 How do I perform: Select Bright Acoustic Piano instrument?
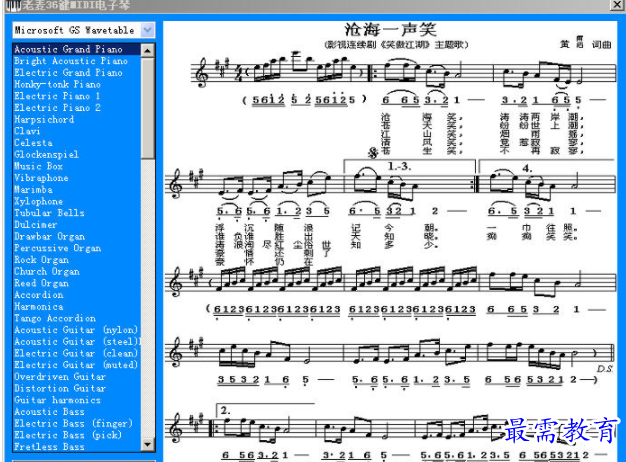click(x=77, y=61)
